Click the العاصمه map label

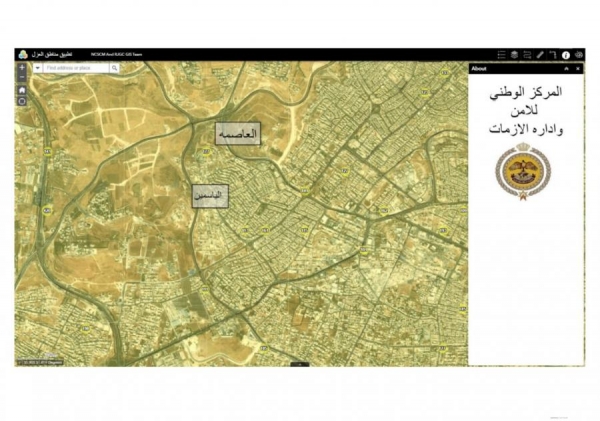click(x=238, y=134)
